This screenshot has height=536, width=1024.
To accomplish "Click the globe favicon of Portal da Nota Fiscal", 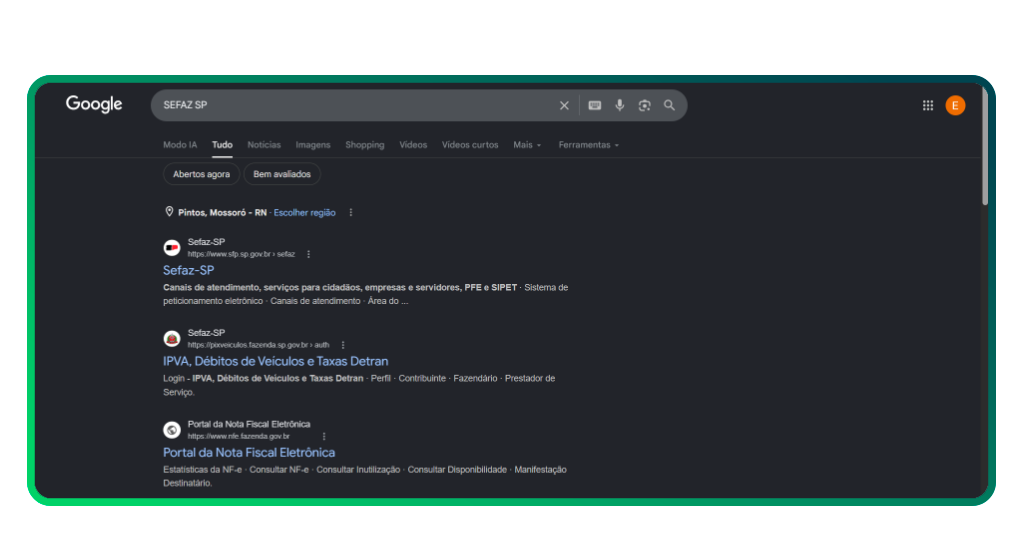I will coord(172,430).
